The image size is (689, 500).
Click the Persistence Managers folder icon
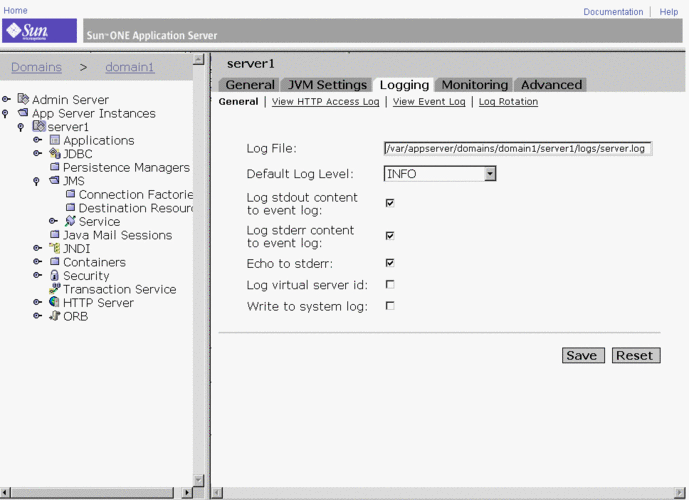point(54,167)
